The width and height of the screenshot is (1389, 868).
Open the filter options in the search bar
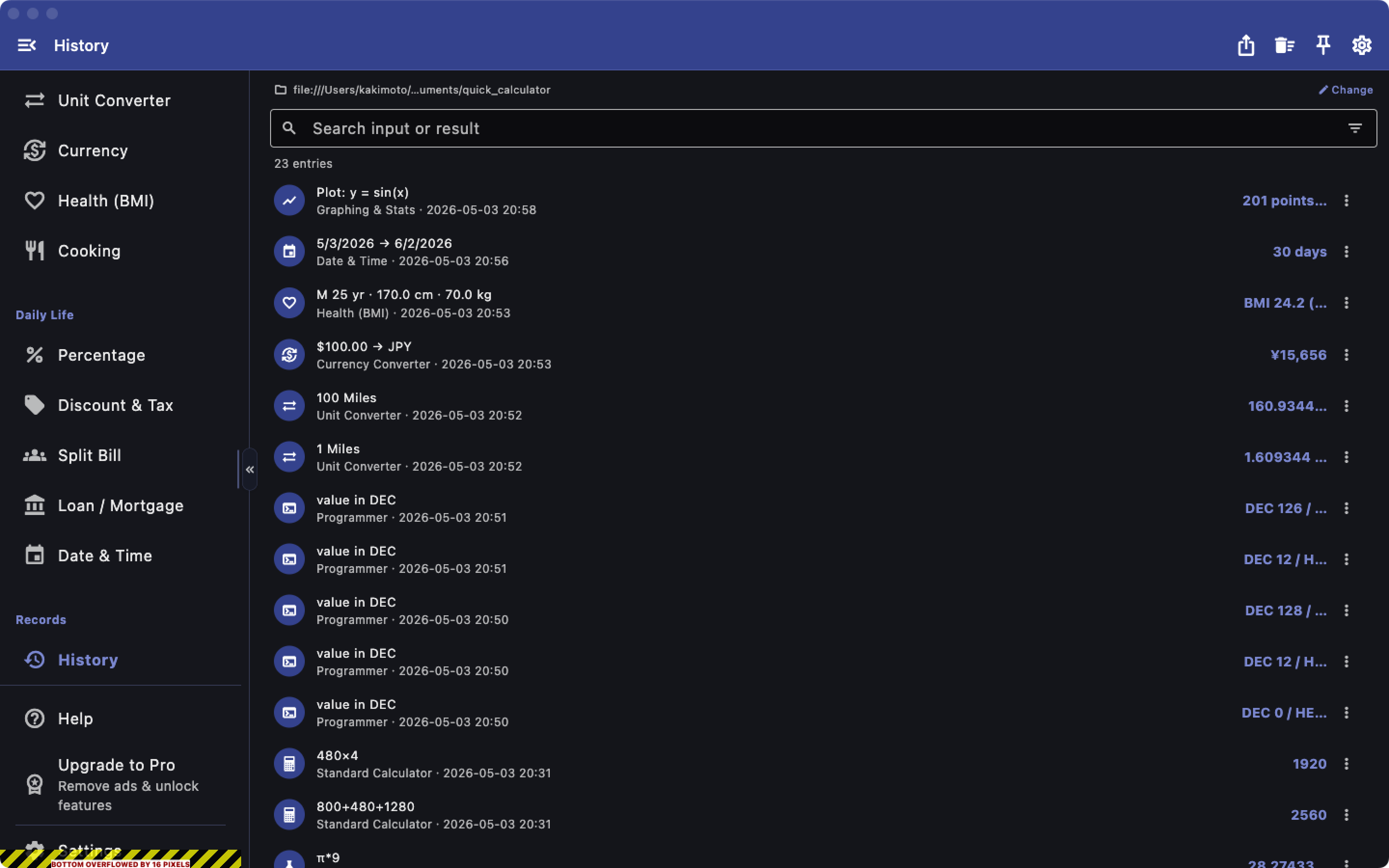[x=1355, y=128]
